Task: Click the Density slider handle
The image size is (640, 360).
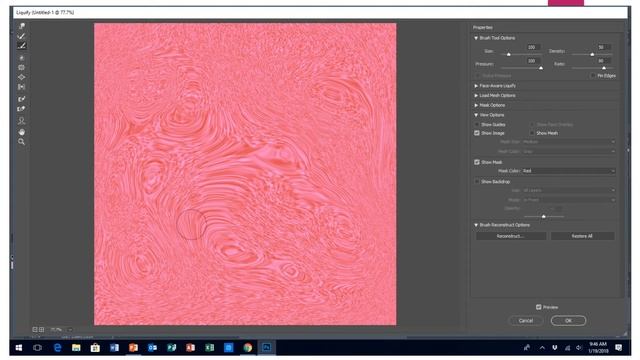Action: [592, 54]
